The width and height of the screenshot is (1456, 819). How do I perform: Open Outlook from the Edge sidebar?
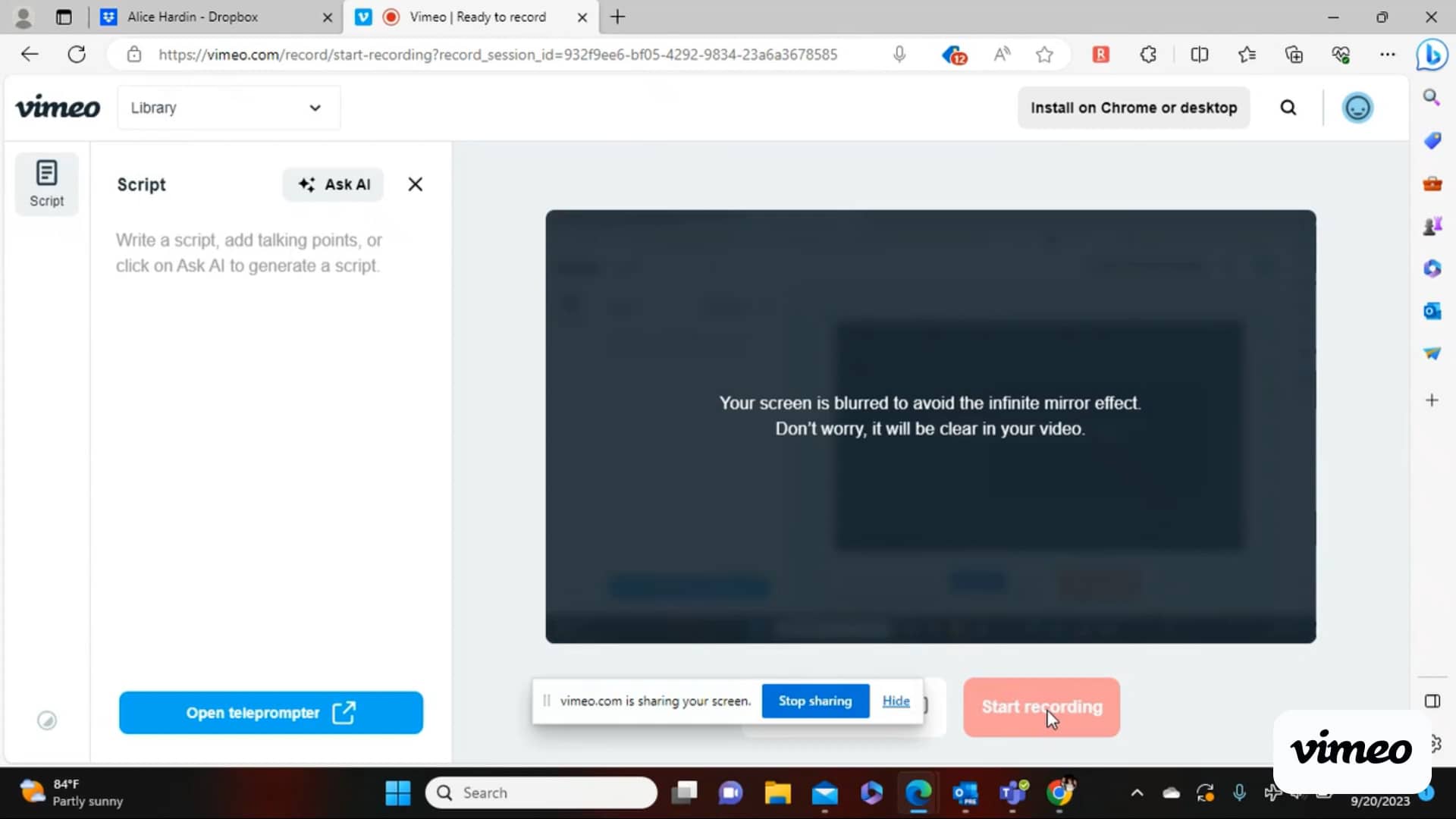1432,311
